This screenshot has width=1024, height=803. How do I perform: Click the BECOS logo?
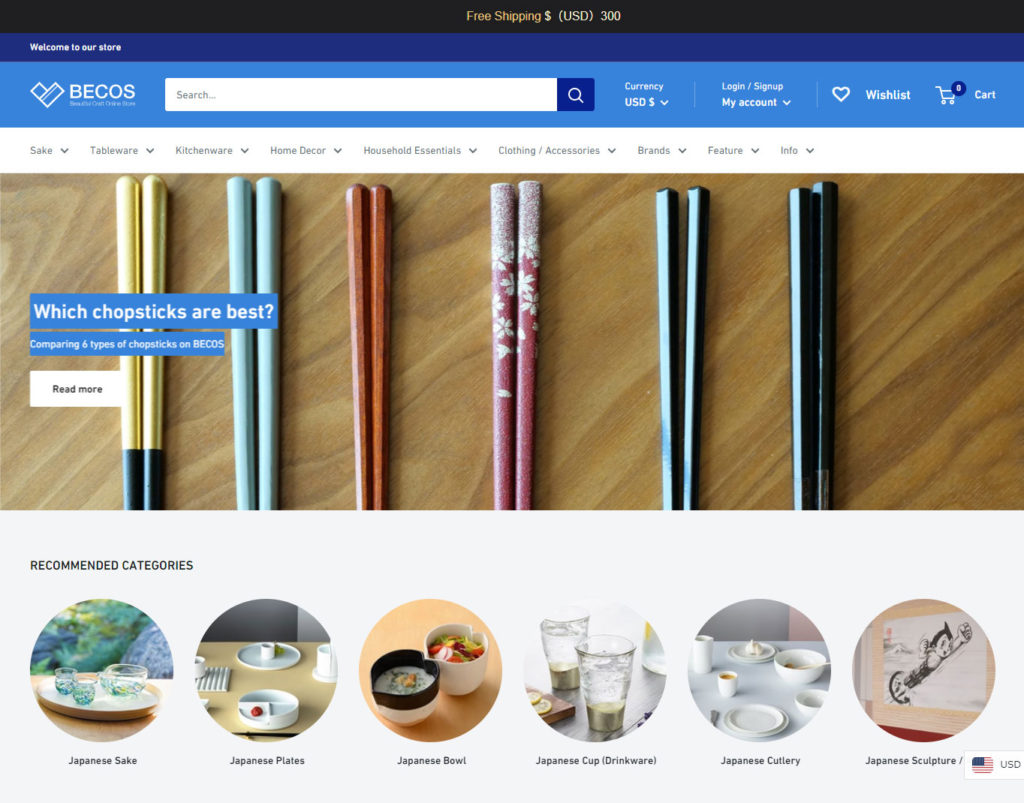[x=83, y=94]
